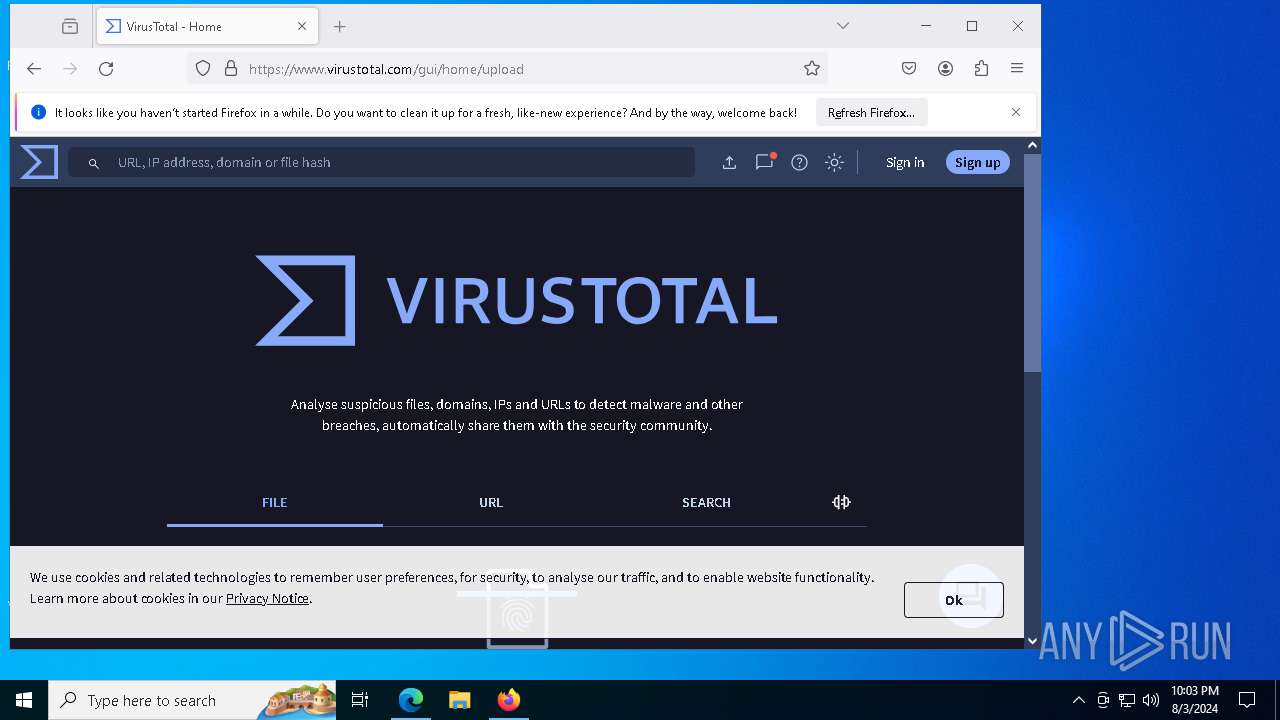Open the Firefox hamburger application menu

(x=1017, y=68)
